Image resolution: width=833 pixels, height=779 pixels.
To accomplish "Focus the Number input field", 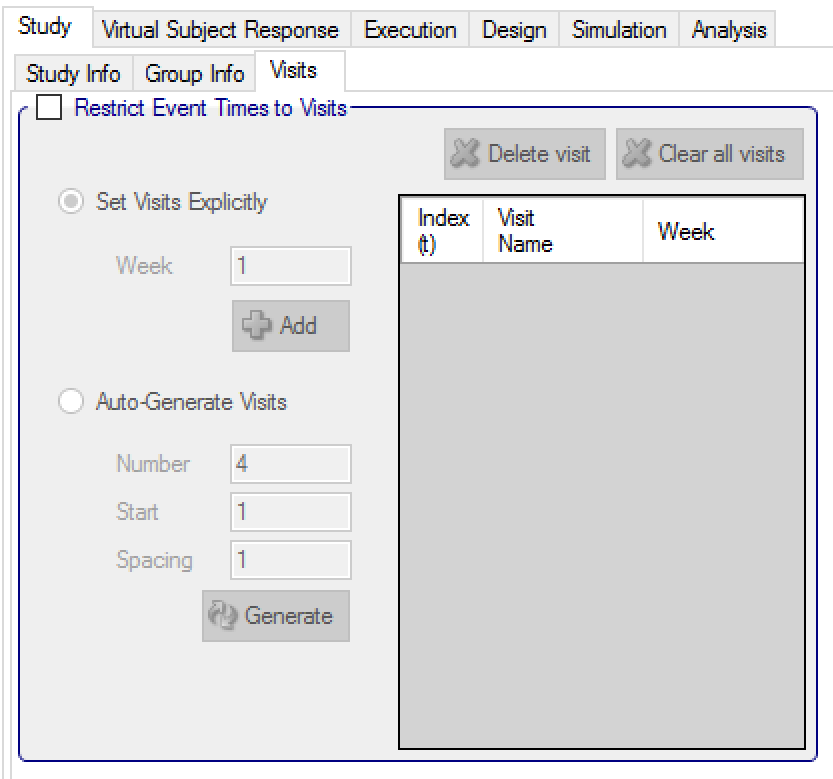I will coord(291,464).
